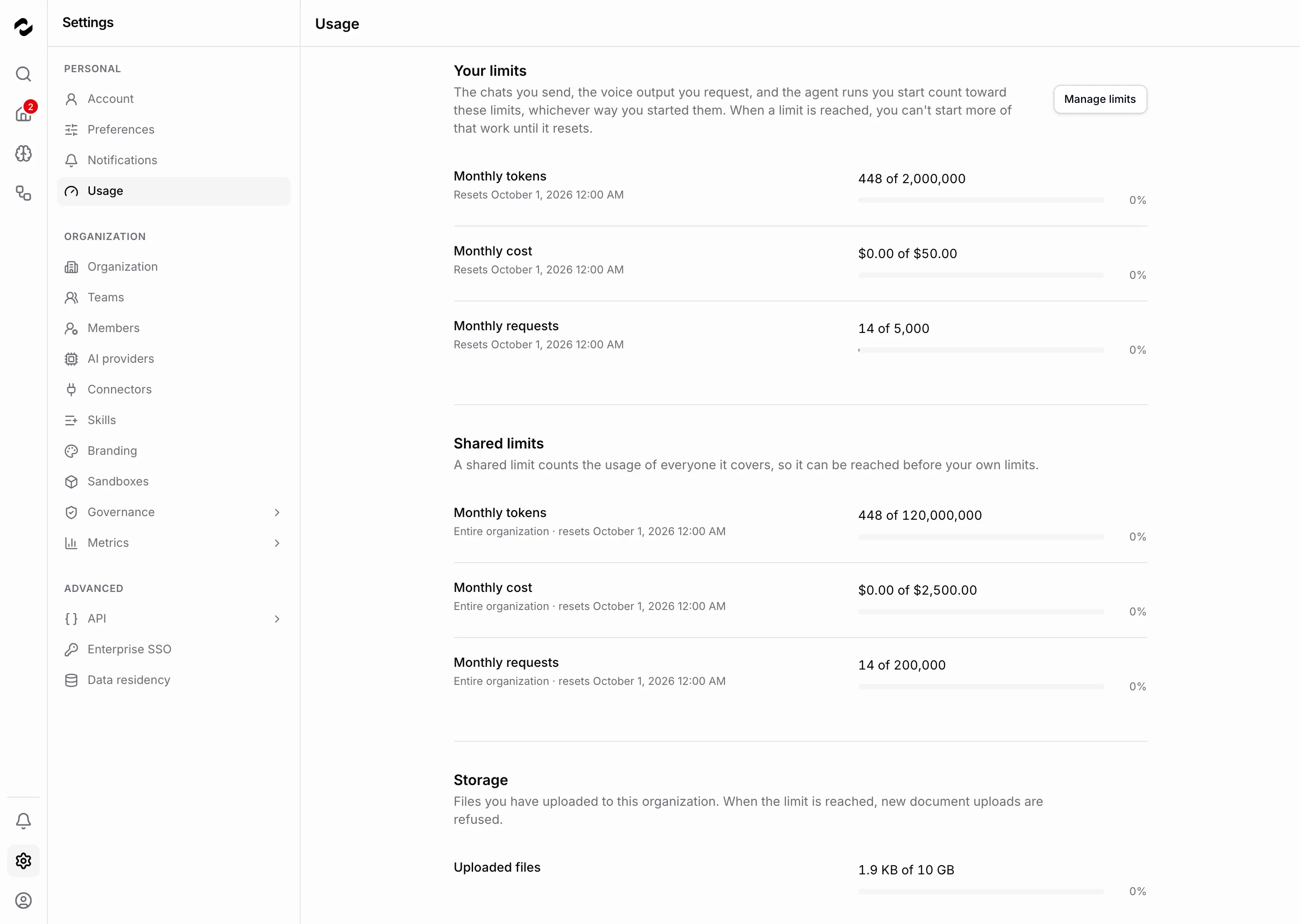Click the Shared limits heading
Viewport: 1300px width, 924px height.
click(x=499, y=443)
